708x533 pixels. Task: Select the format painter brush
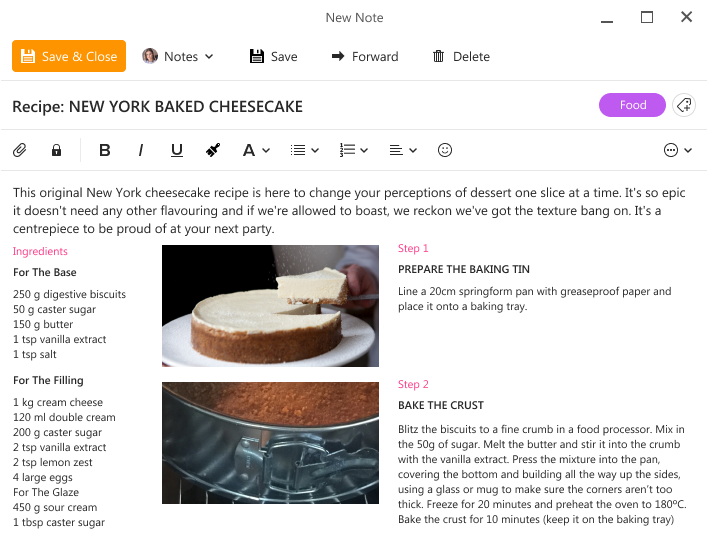point(212,150)
